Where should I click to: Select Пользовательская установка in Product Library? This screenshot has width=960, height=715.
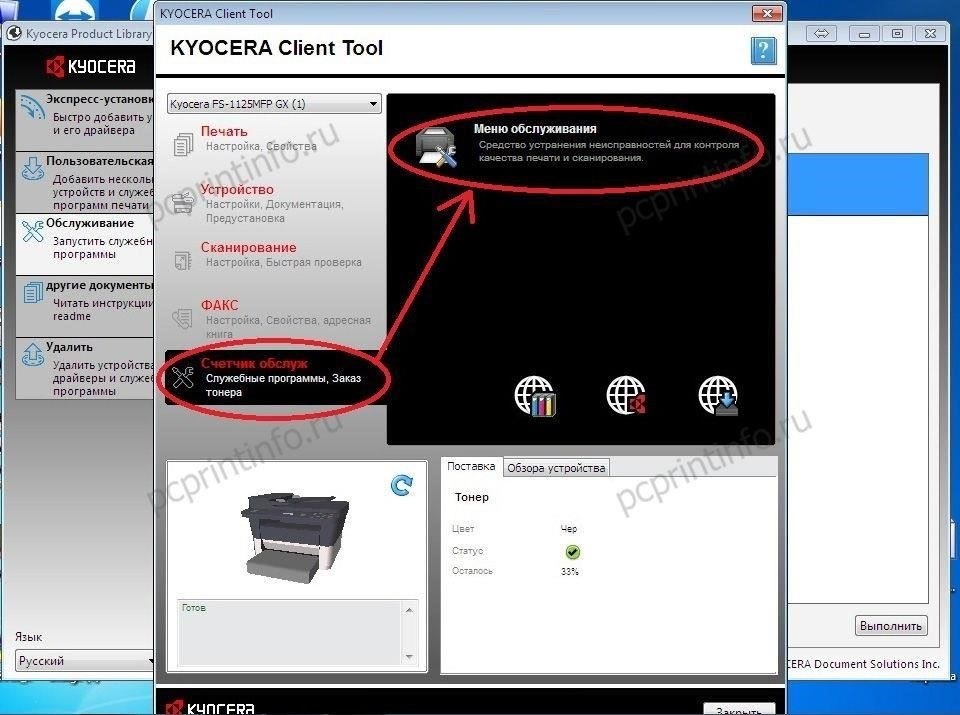[84, 182]
